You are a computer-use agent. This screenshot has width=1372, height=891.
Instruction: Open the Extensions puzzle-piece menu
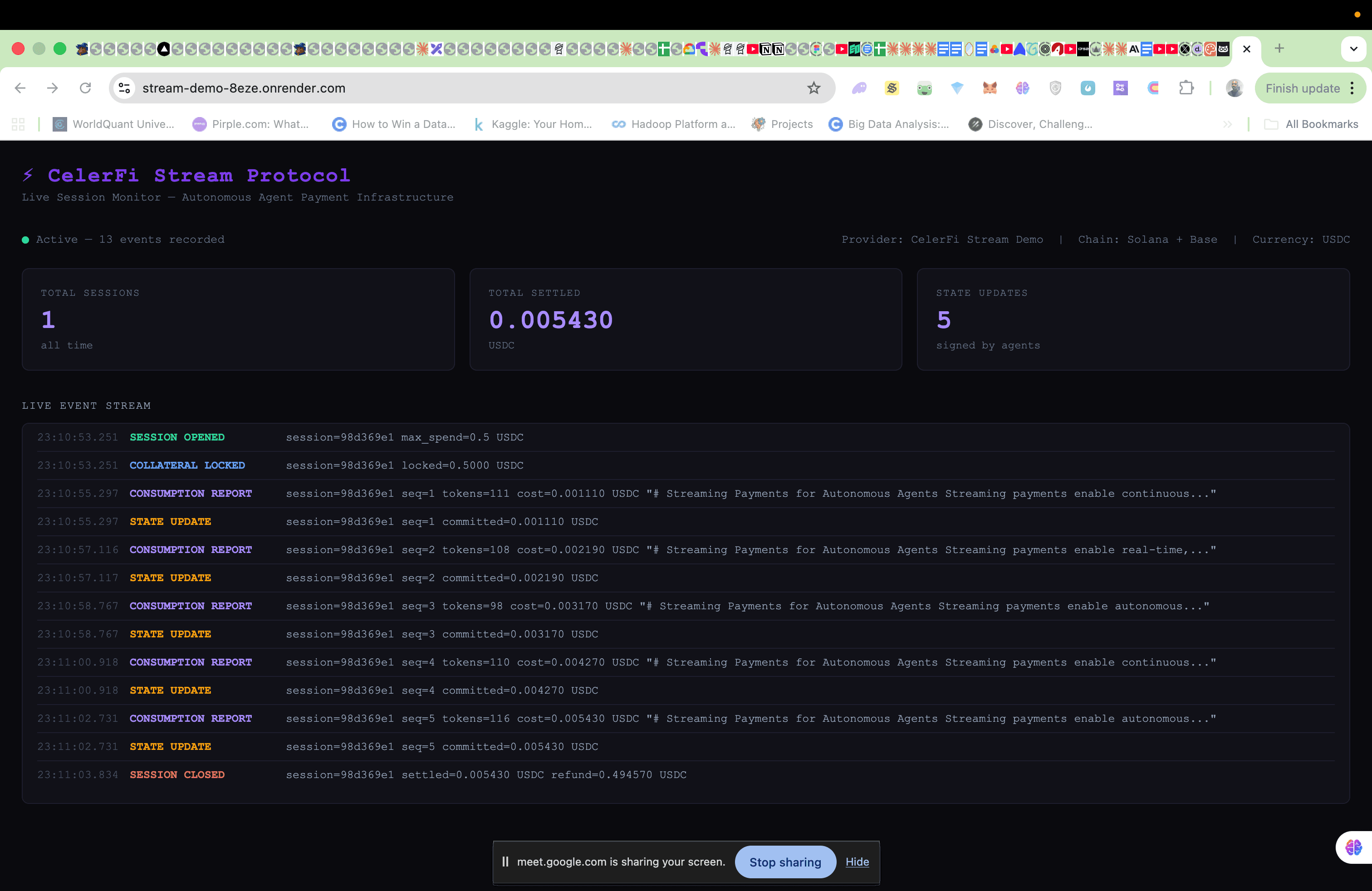click(x=1186, y=88)
